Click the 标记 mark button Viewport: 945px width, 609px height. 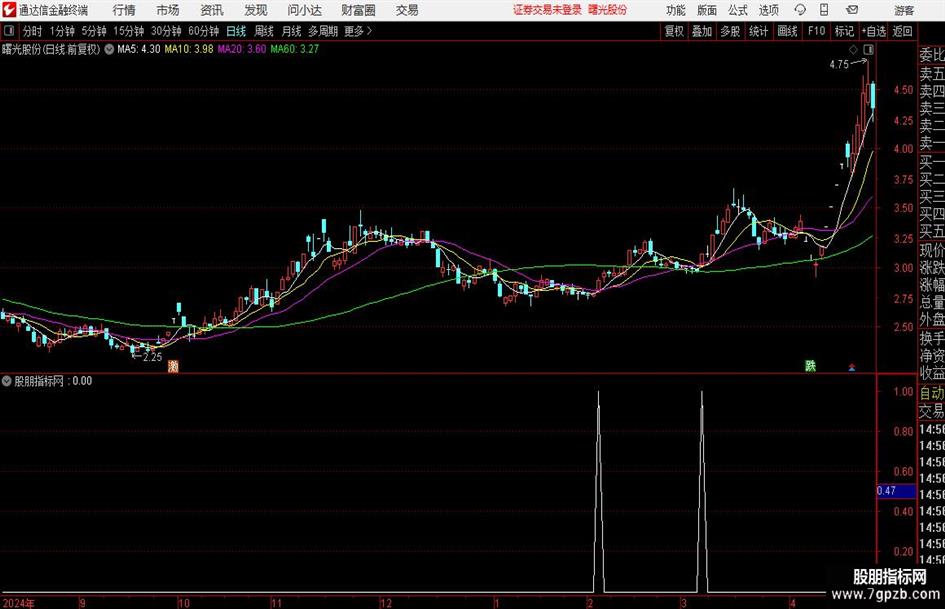pos(844,31)
